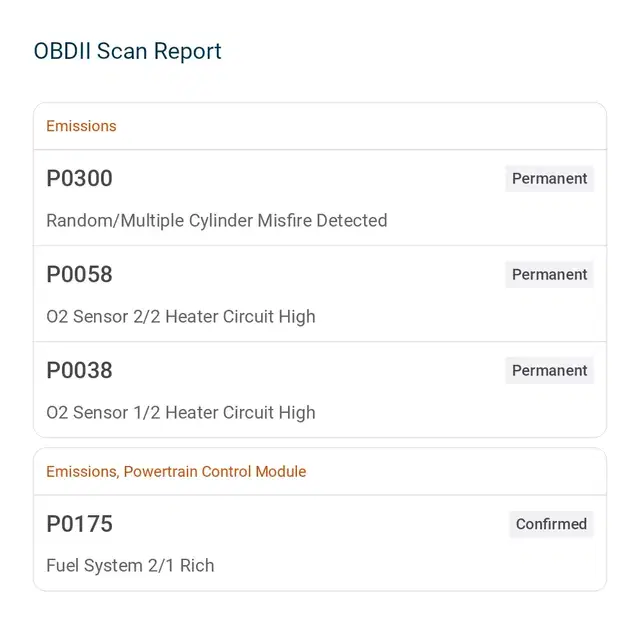The height and width of the screenshot is (640, 640).
Task: Select O2 Sensor 1/2 Heater Circuit High text
Action: point(181,413)
